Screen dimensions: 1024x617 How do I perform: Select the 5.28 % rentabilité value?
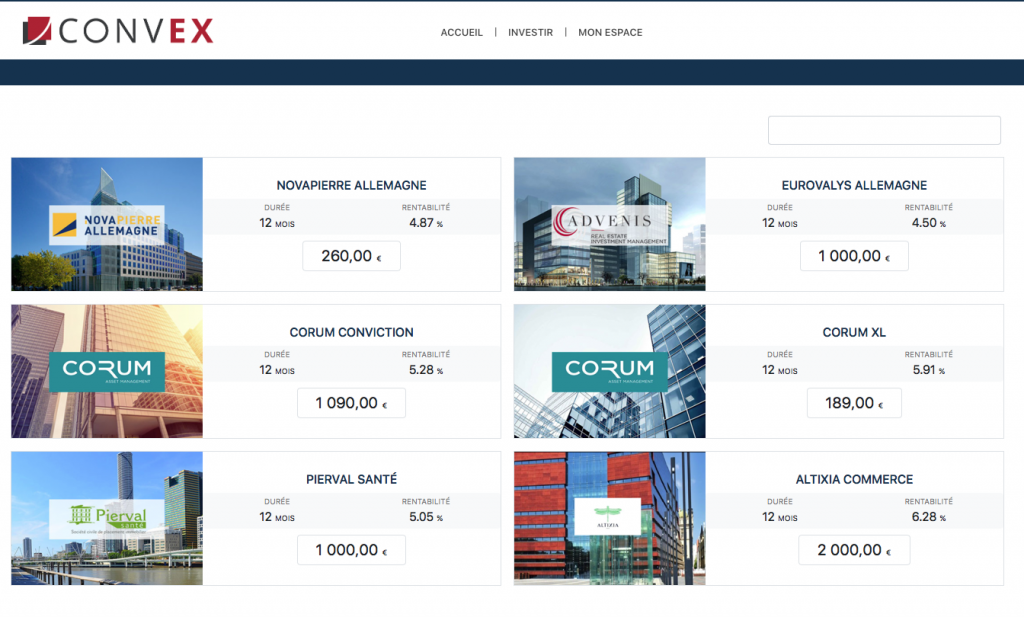click(426, 370)
